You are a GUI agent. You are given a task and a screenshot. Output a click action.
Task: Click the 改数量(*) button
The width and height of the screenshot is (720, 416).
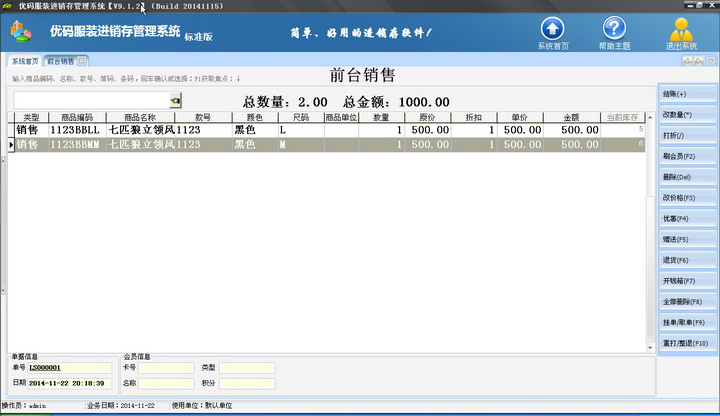tap(687, 114)
